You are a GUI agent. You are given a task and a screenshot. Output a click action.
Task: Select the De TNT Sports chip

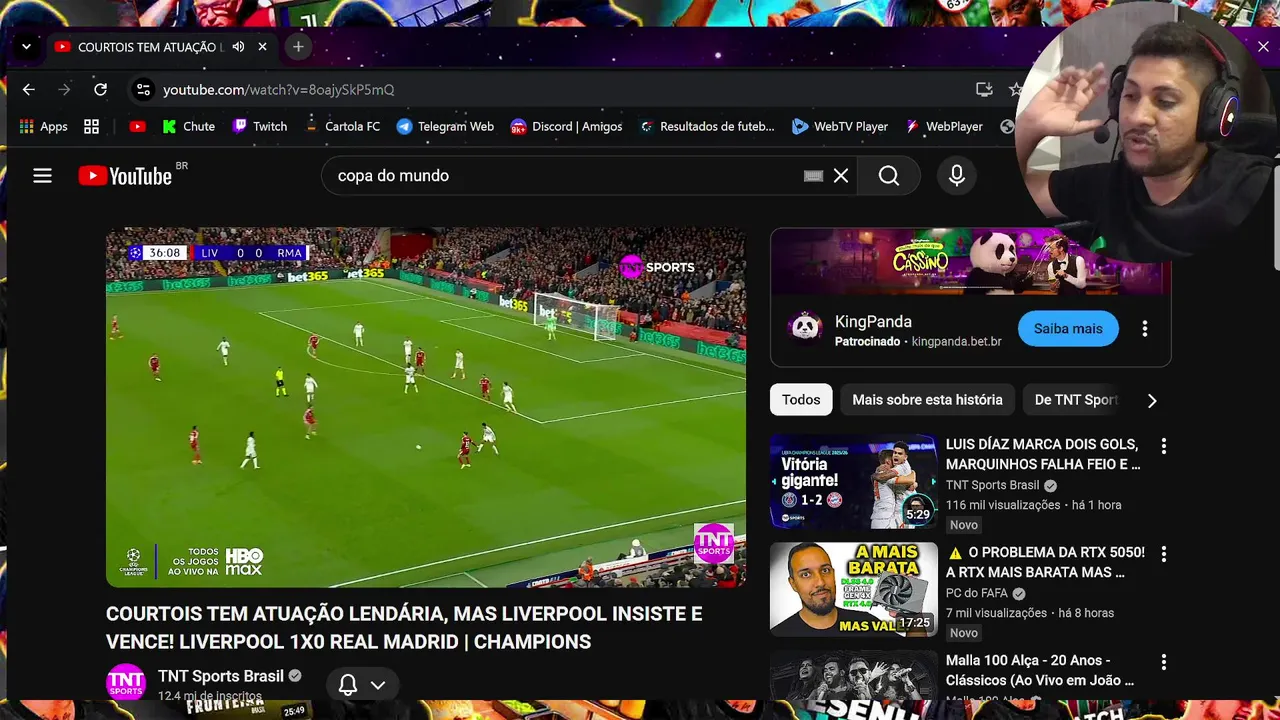(1076, 400)
